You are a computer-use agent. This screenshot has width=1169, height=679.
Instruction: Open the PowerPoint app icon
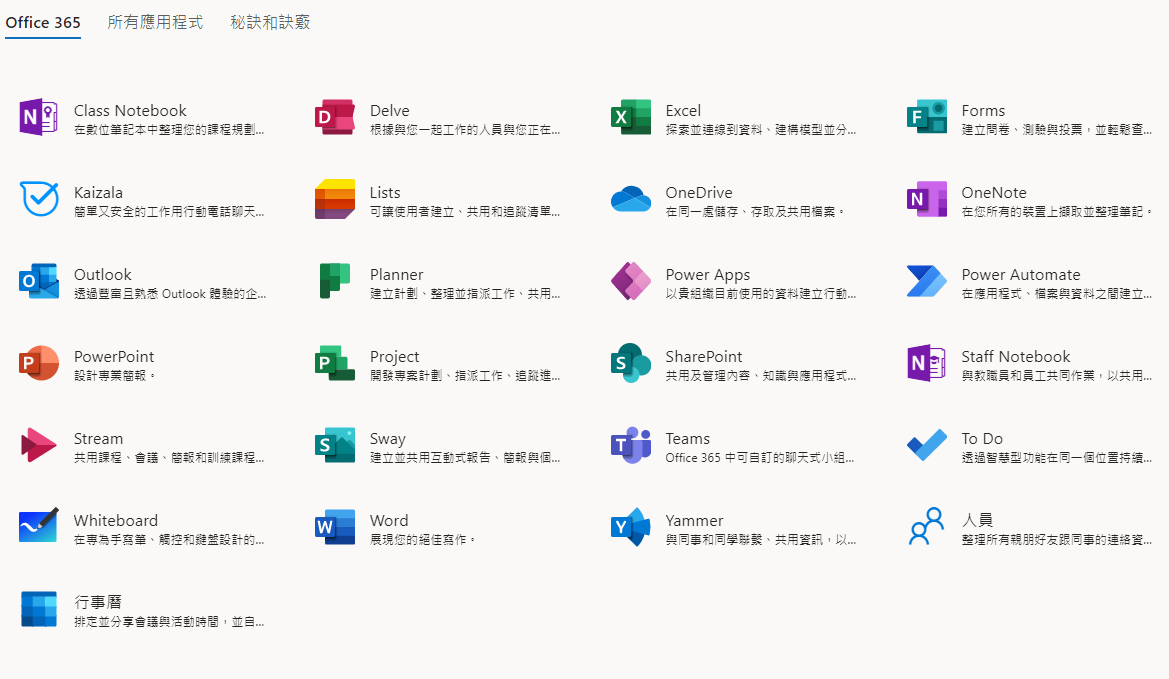click(39, 363)
